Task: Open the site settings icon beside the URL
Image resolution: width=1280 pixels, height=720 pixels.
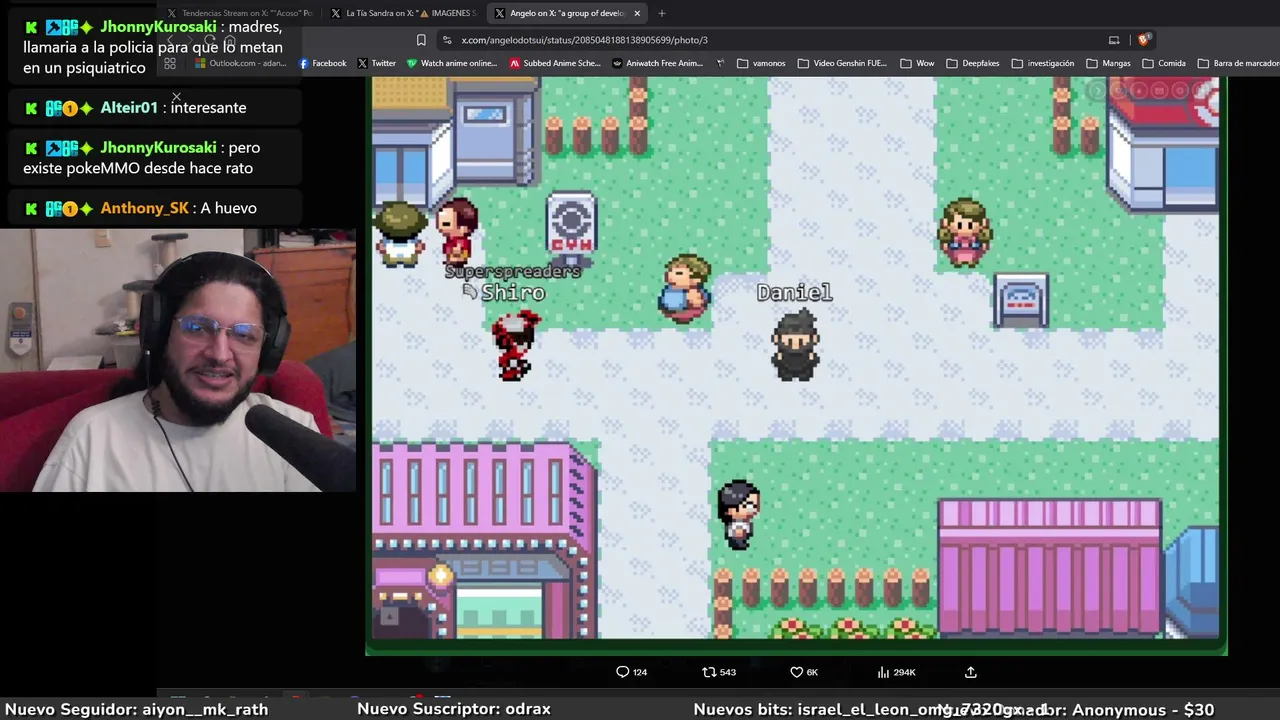Action: click(x=447, y=40)
